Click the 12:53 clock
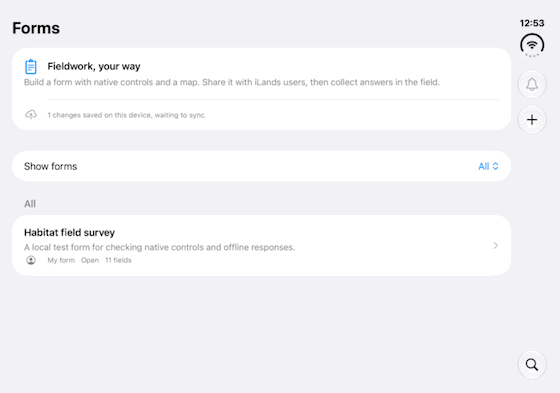This screenshot has height=393, width=560. [x=532, y=23]
